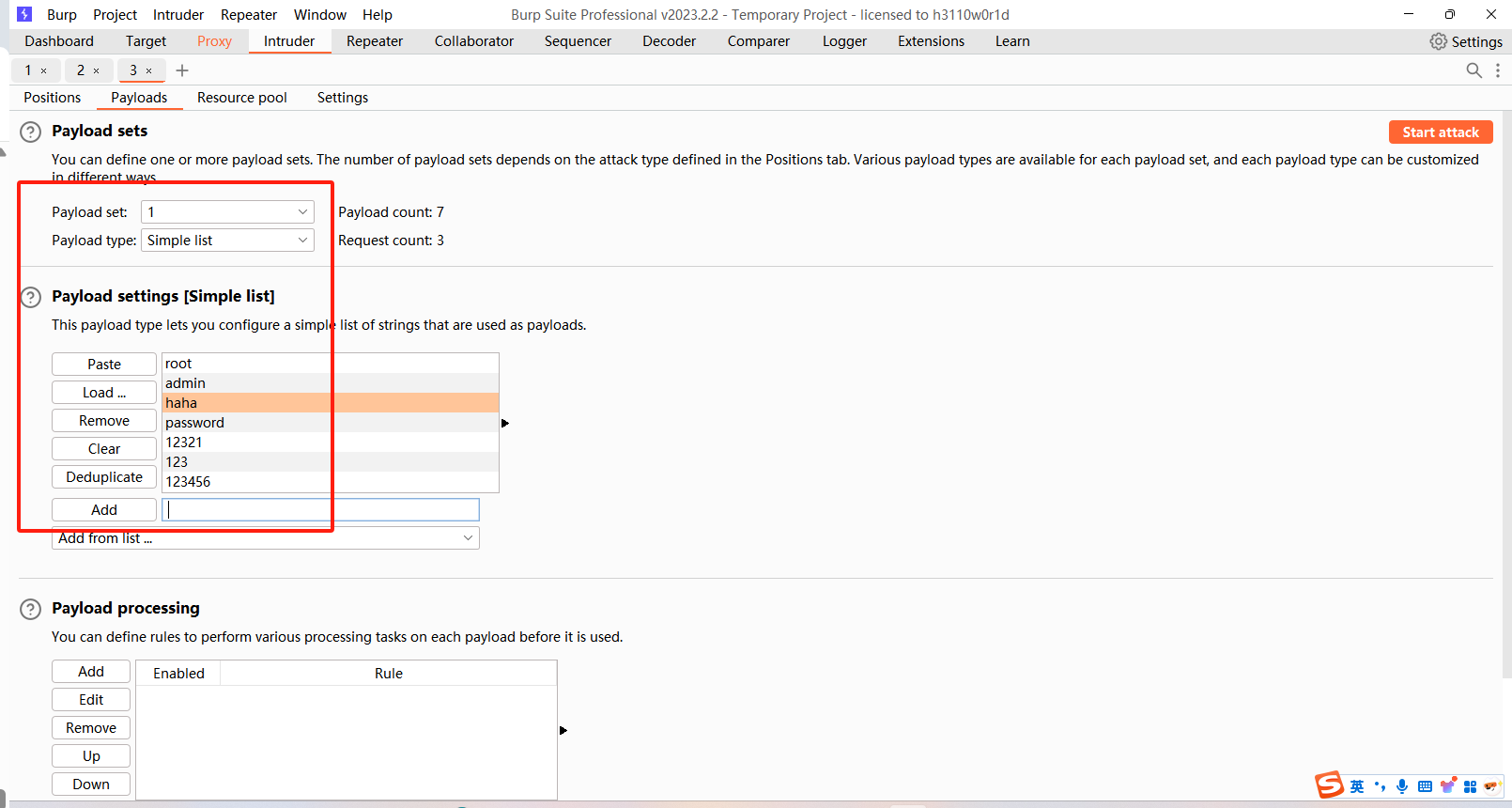
Task: Toggle Sogou punctuation mode icon
Action: click(1380, 786)
